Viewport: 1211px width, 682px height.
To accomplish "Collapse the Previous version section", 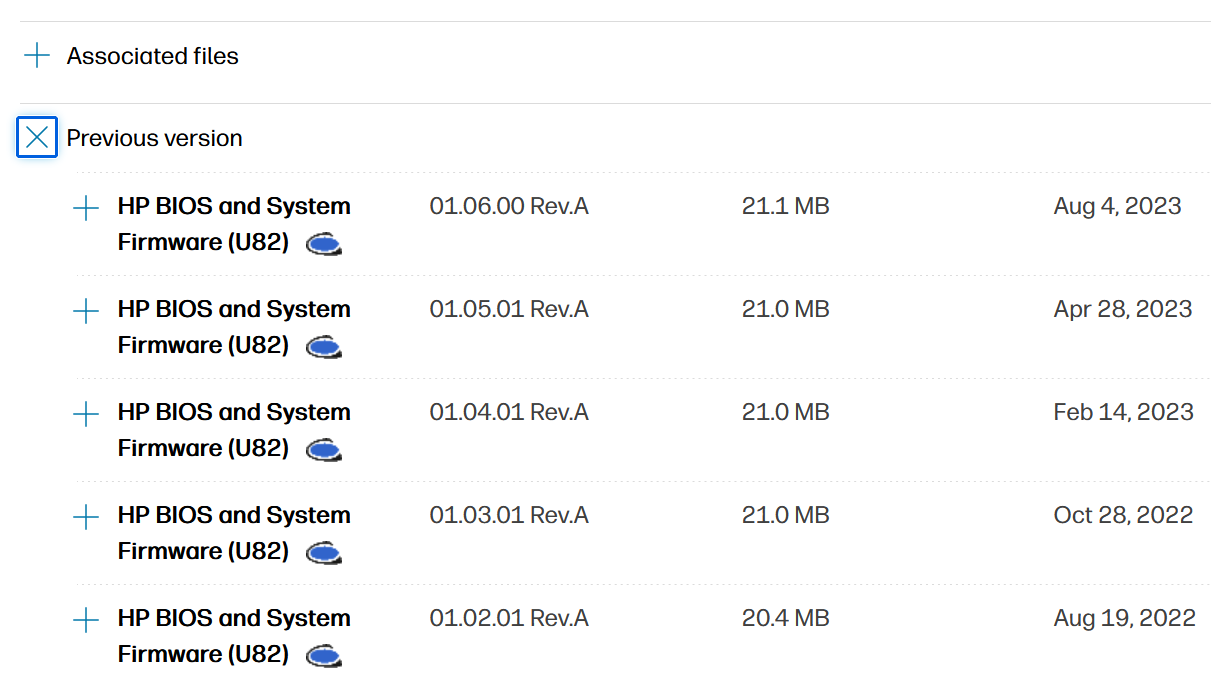I will point(37,137).
